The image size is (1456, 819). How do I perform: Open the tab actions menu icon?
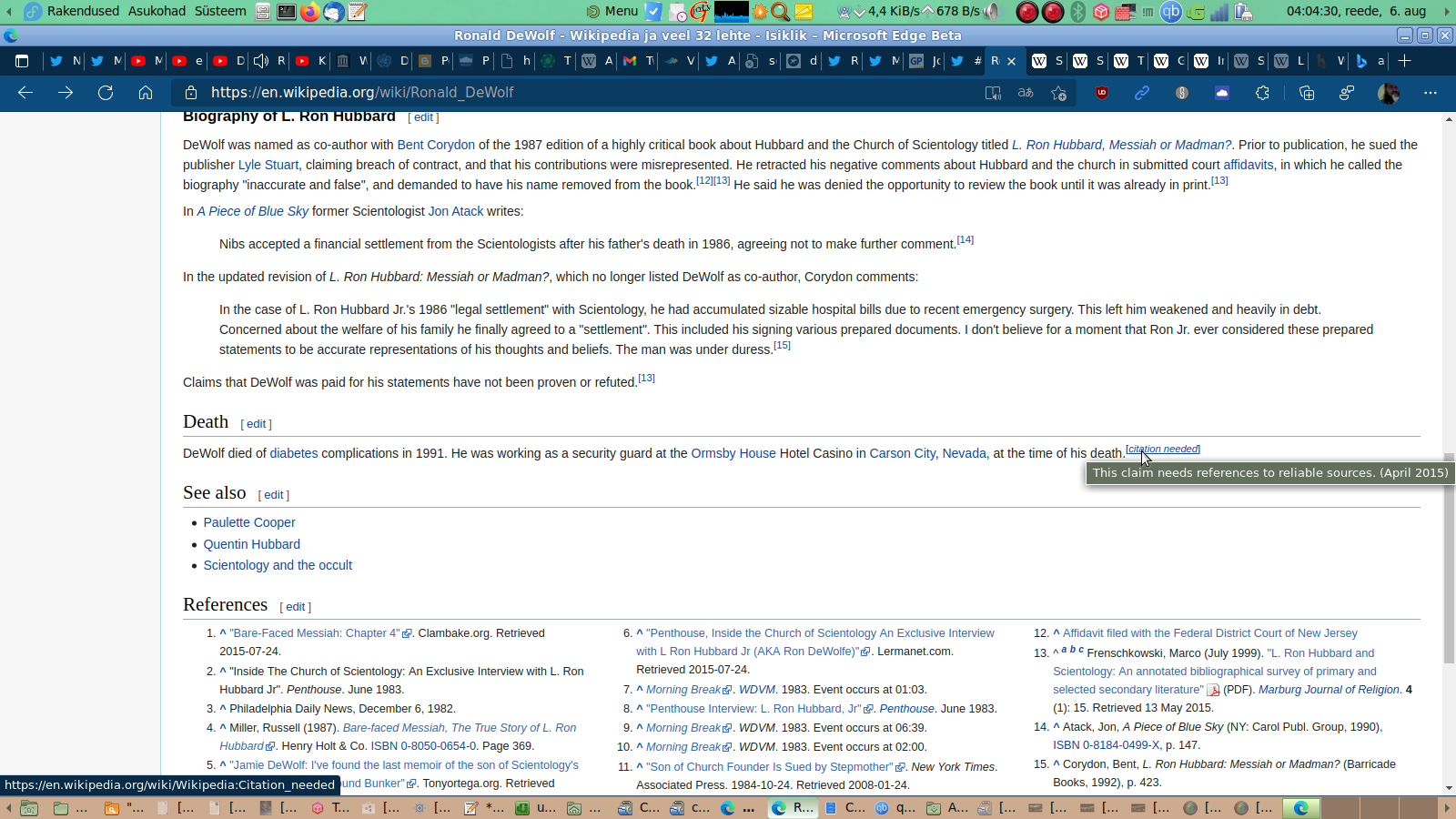[22, 61]
